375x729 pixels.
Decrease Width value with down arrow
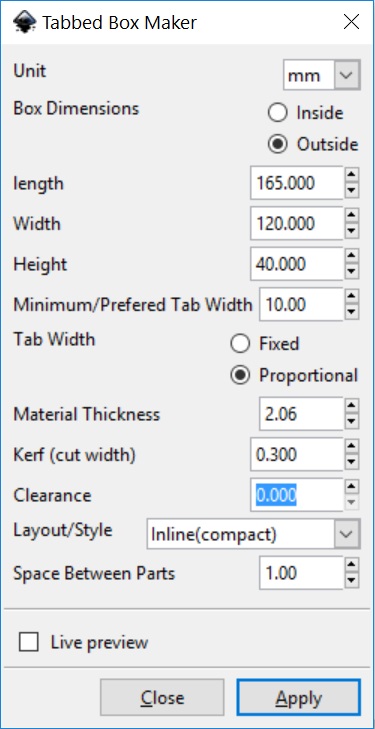(352, 231)
